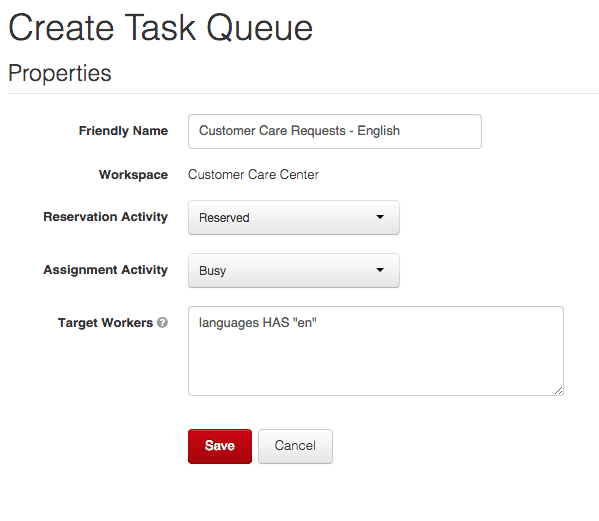Click the Create Task Queue heading
599x521 pixels.
(161, 28)
